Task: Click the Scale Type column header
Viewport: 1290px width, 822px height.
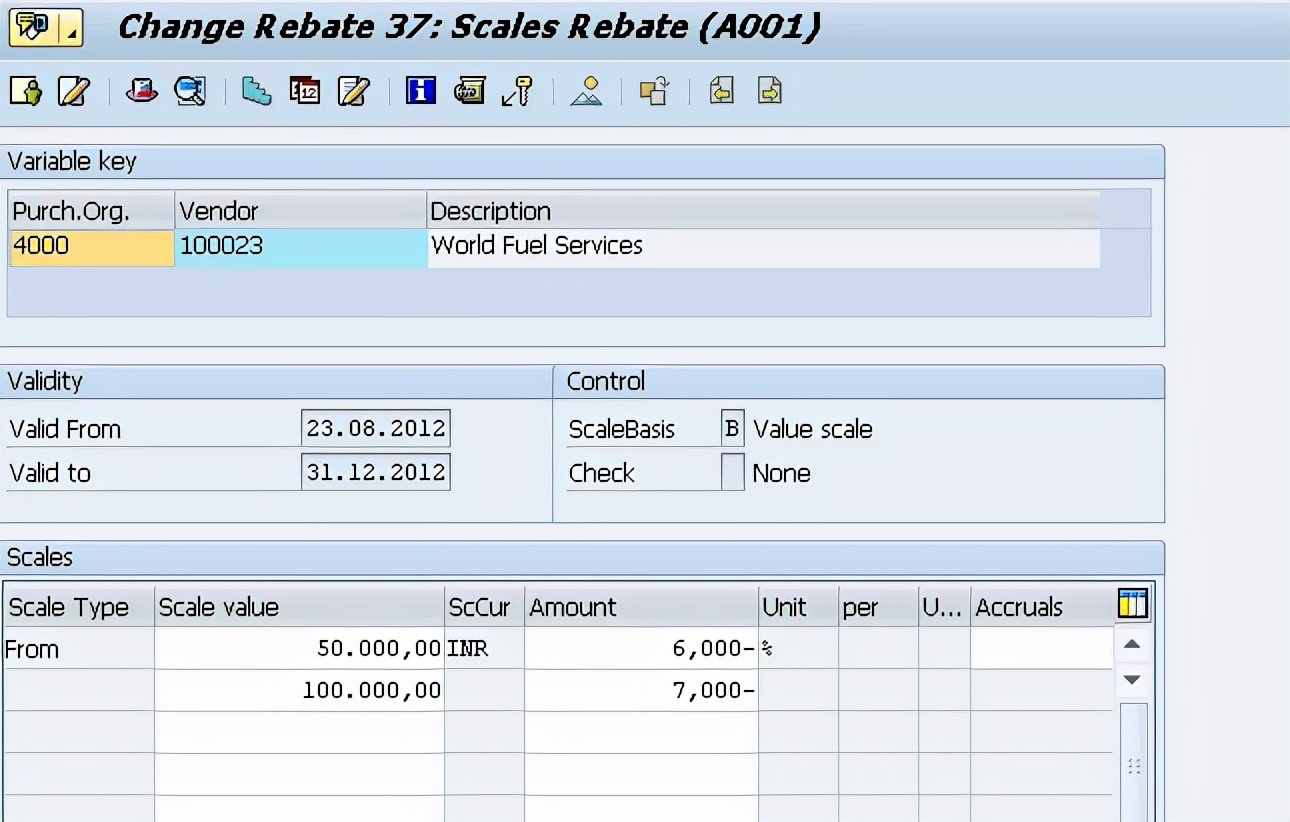Action: coord(78,607)
